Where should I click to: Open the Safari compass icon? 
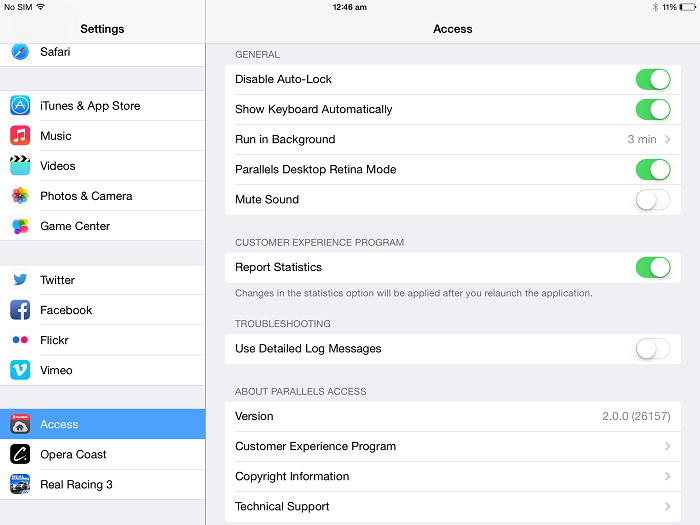pyautogui.click(x=20, y=52)
